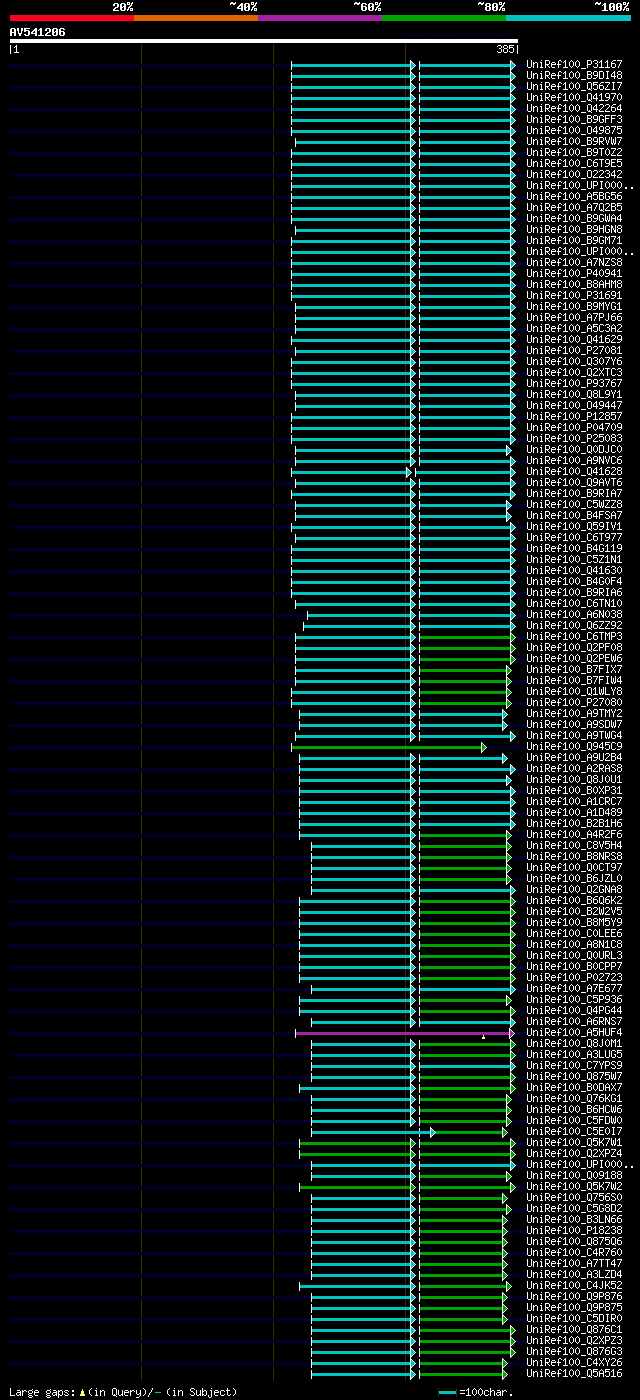
Task: Select the UniRef100_C5E0I7 label
Action: coord(574,1131)
